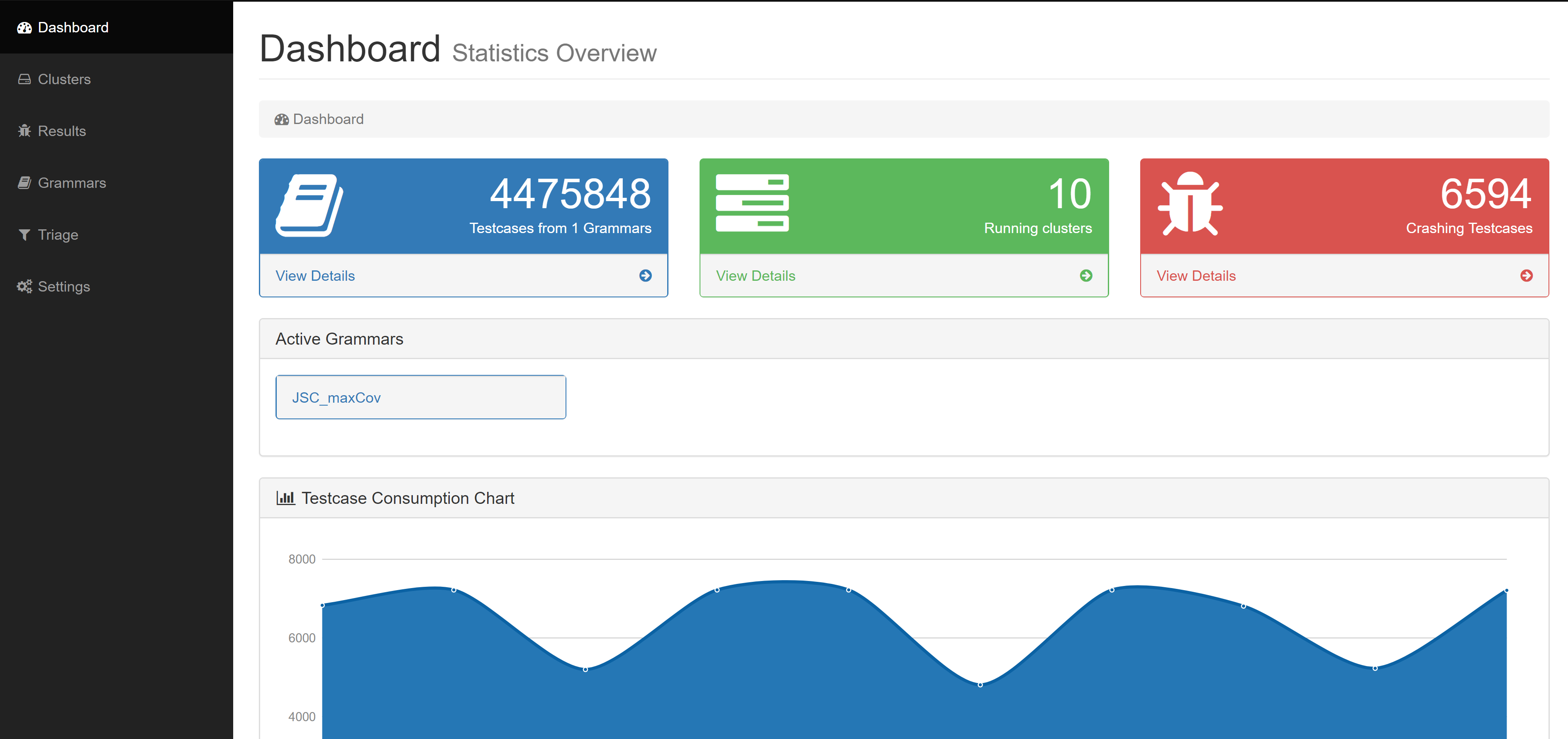1568x739 pixels.
Task: Click the large bug icon on red card
Action: [x=1190, y=204]
